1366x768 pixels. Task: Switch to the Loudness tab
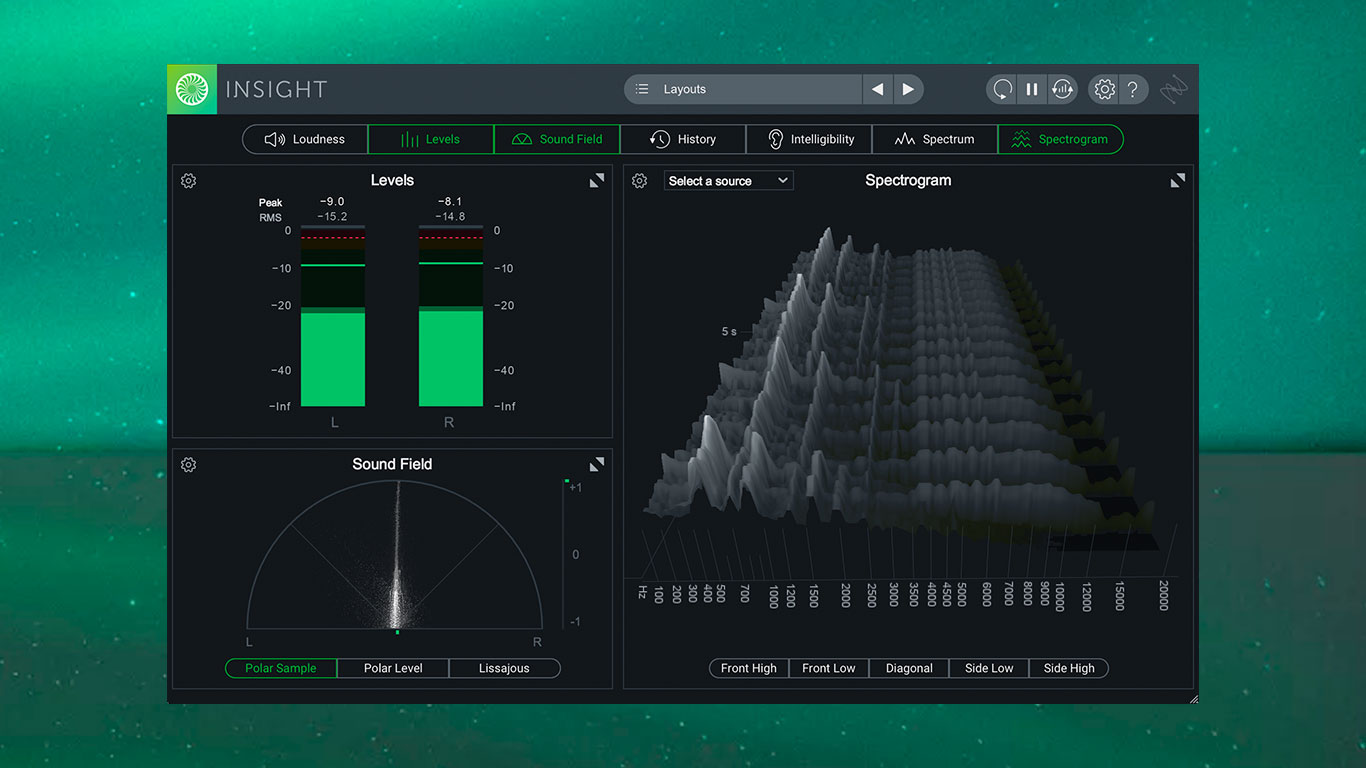coord(304,139)
